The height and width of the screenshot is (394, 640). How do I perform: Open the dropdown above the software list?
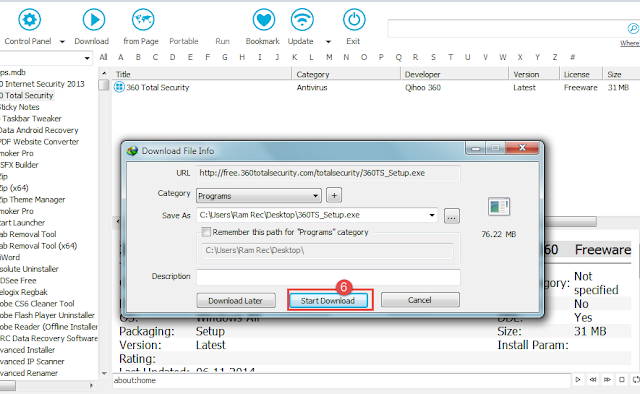pos(87,58)
